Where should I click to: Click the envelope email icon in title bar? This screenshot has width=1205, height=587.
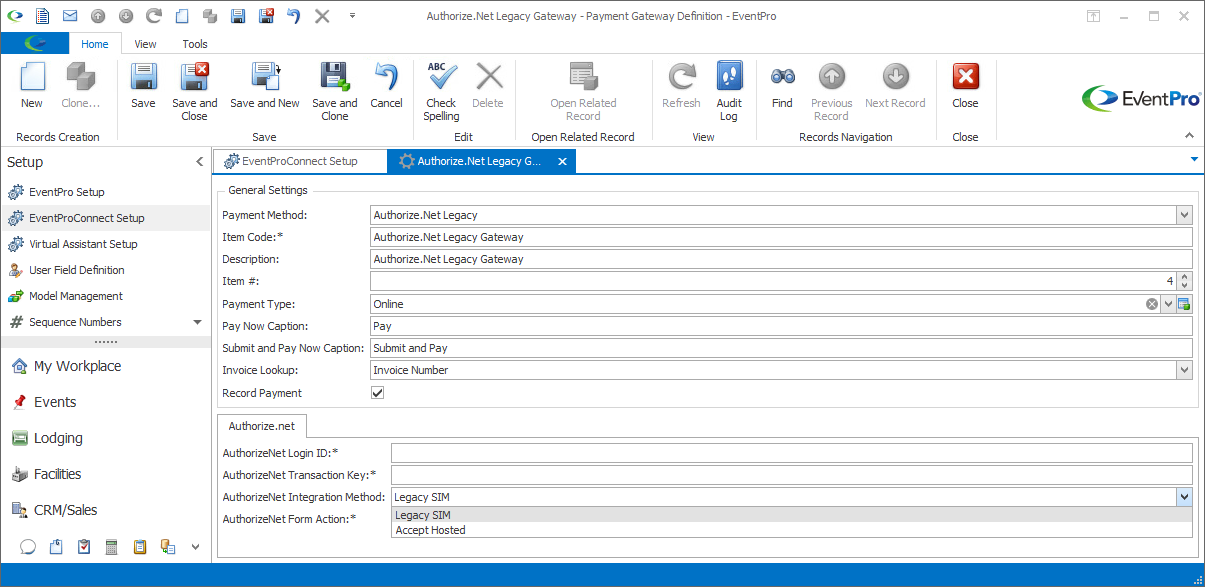pos(70,16)
